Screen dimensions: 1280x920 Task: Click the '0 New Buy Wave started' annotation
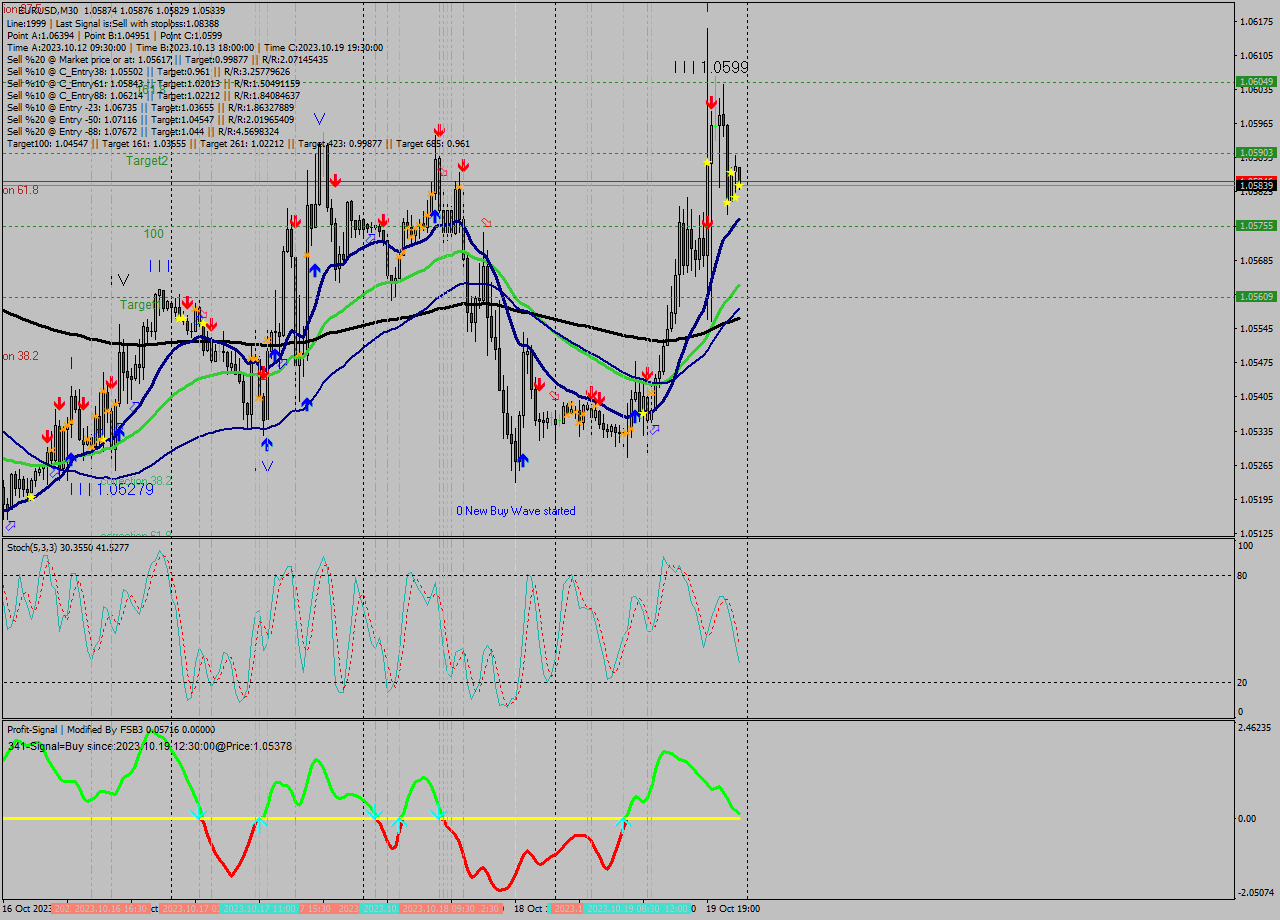pyautogui.click(x=516, y=511)
